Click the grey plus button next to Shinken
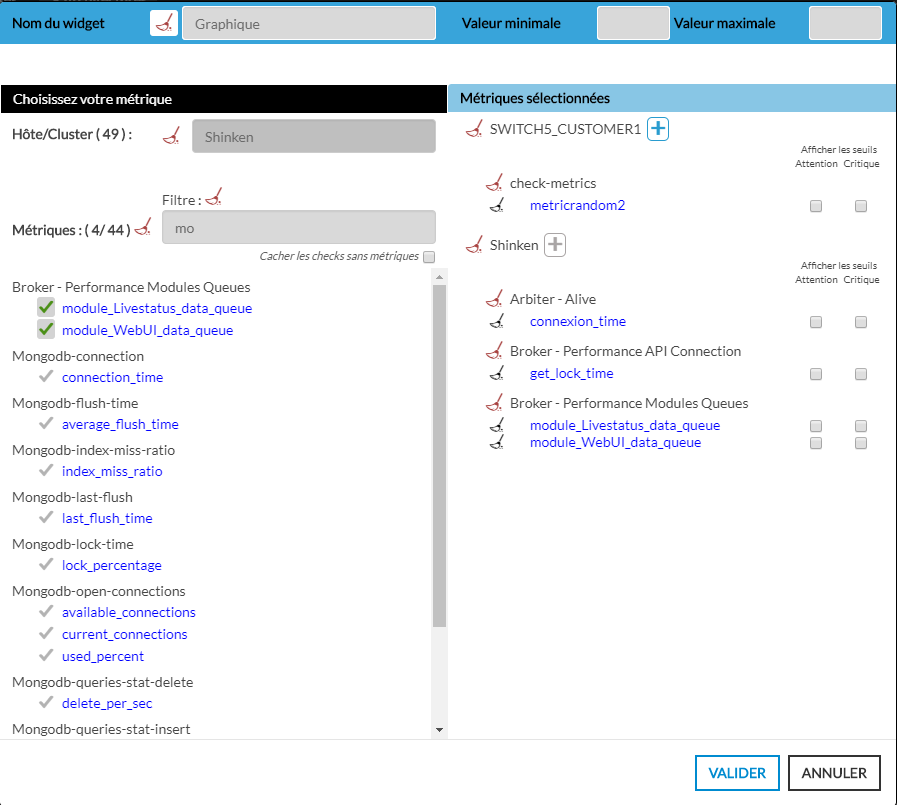Viewport: 897px width, 805px height. pos(555,245)
